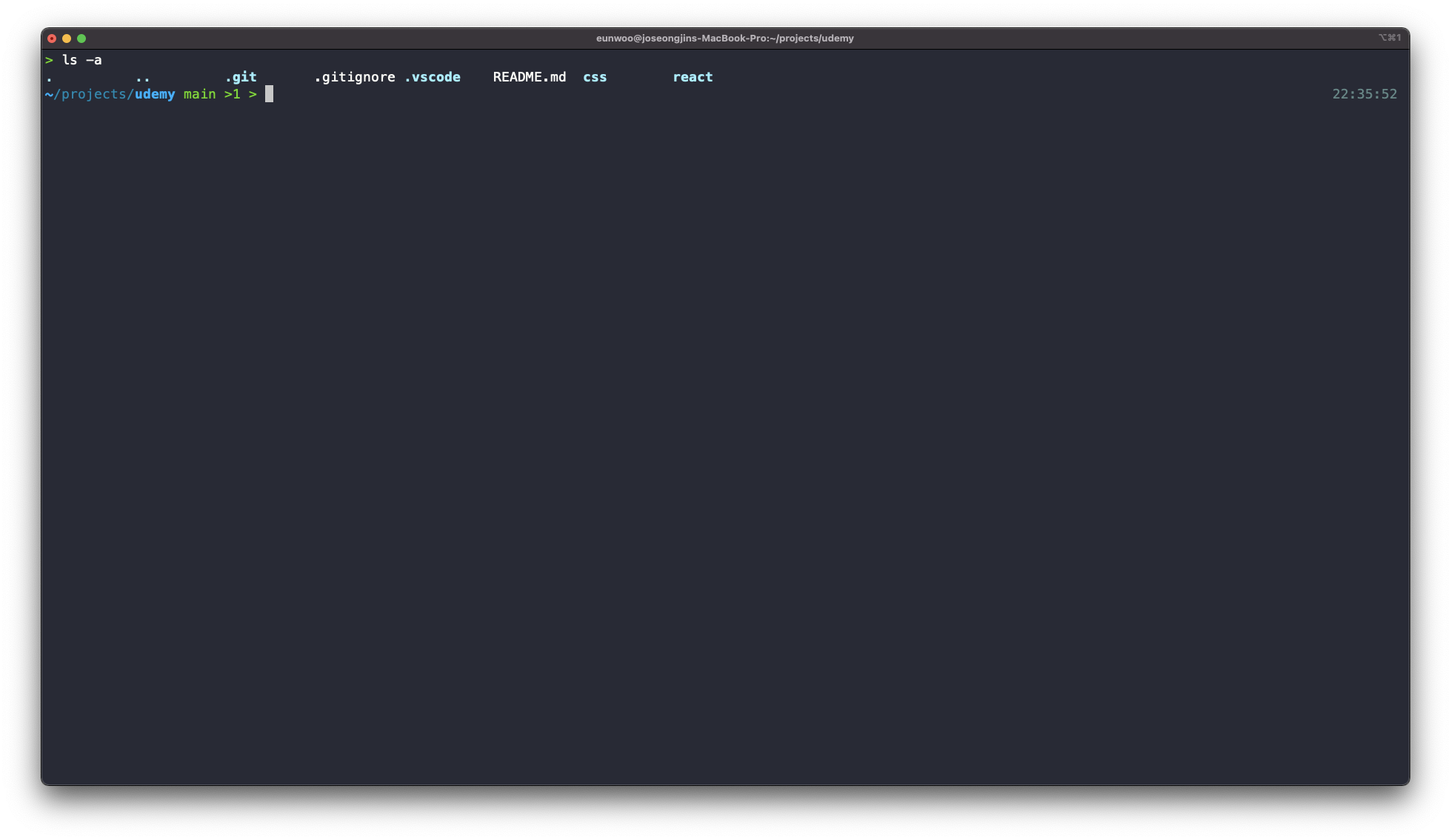Click the block cursor at the prompt

tap(270, 94)
